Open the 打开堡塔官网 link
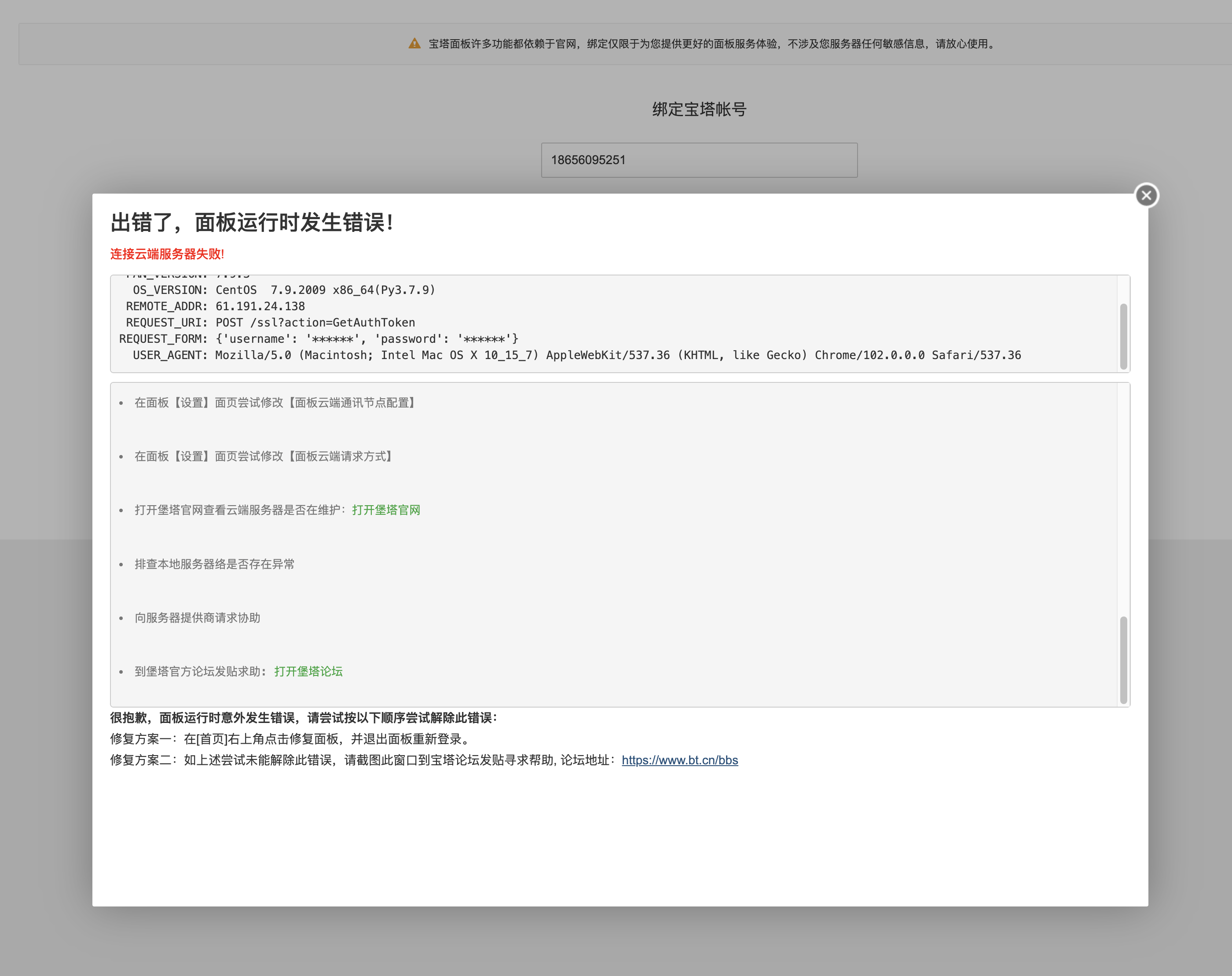 point(386,510)
